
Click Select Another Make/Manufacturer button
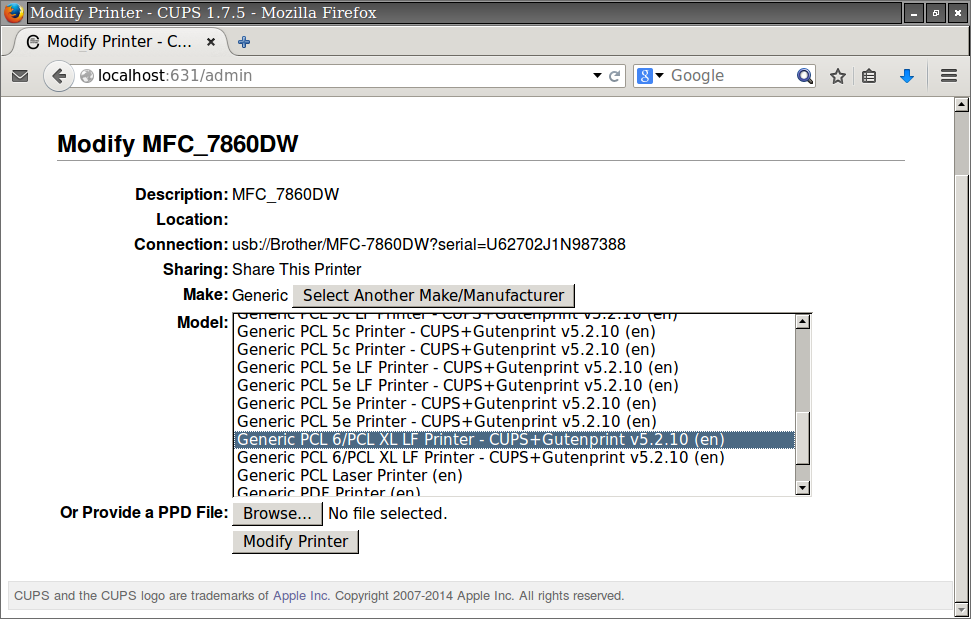pos(433,295)
